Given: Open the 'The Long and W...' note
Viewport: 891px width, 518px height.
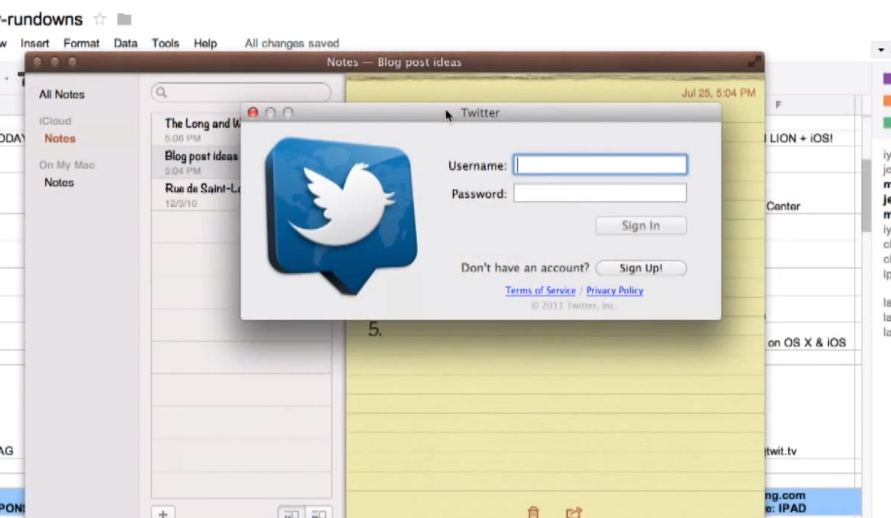Looking at the screenshot, I should point(197,130).
